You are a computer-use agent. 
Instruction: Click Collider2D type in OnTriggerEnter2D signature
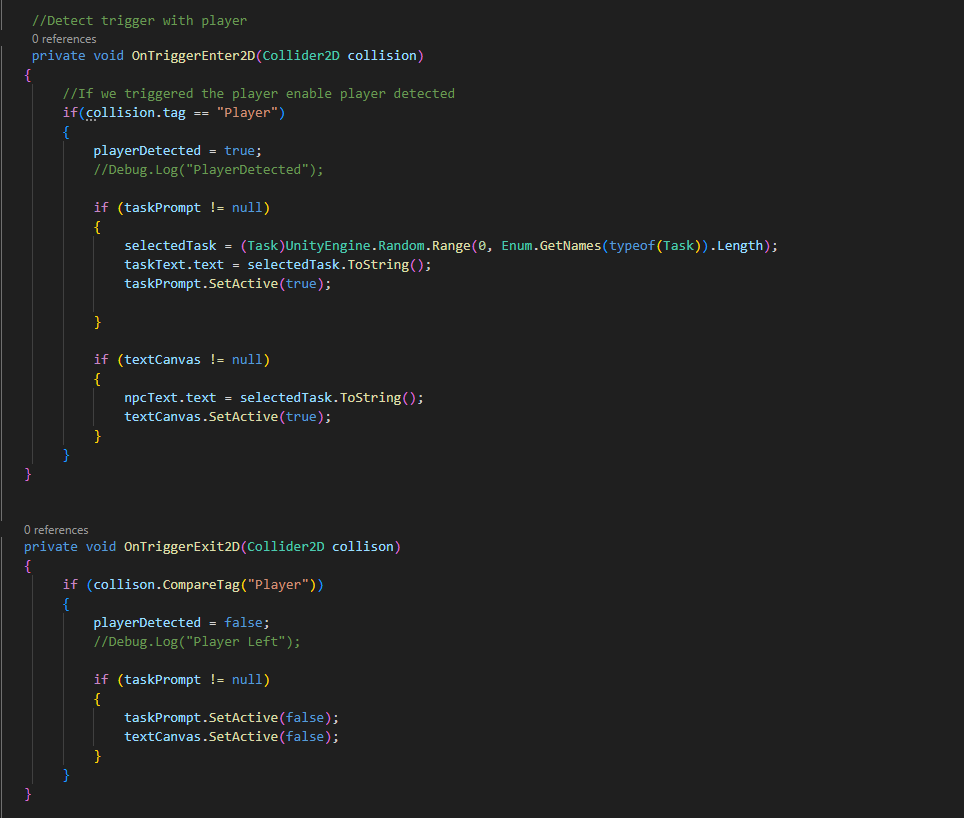[x=301, y=55]
